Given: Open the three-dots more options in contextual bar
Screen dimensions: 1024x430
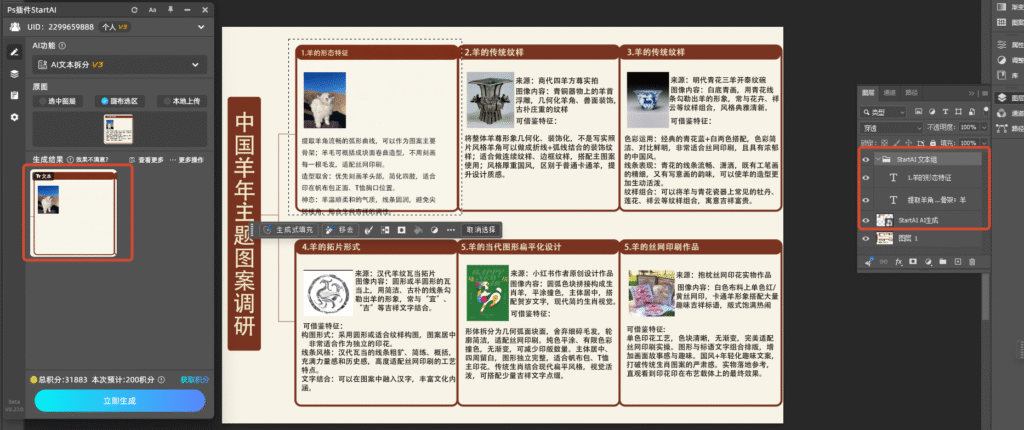Looking at the screenshot, I should [x=451, y=230].
